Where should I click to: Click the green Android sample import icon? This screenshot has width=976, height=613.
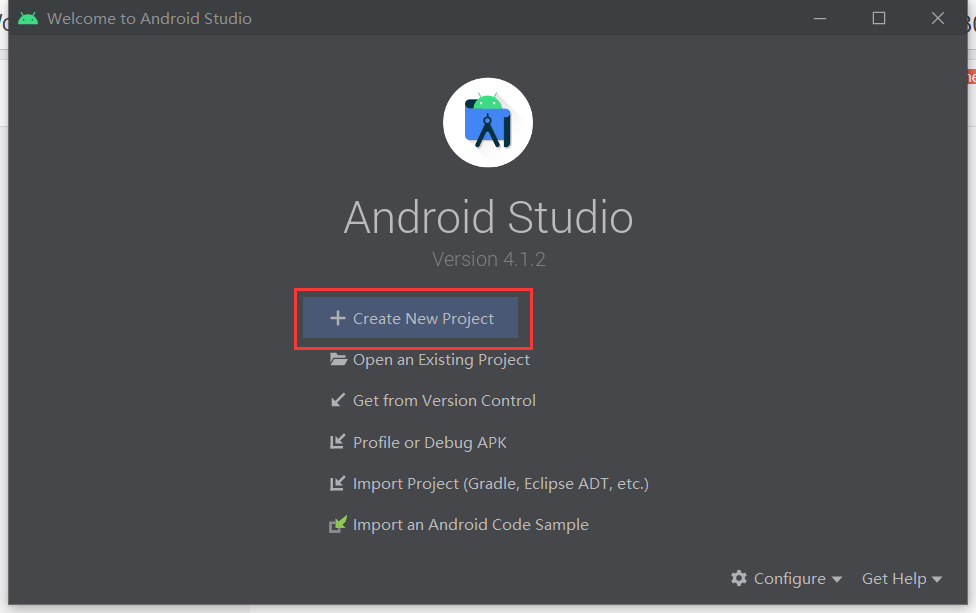click(x=337, y=525)
